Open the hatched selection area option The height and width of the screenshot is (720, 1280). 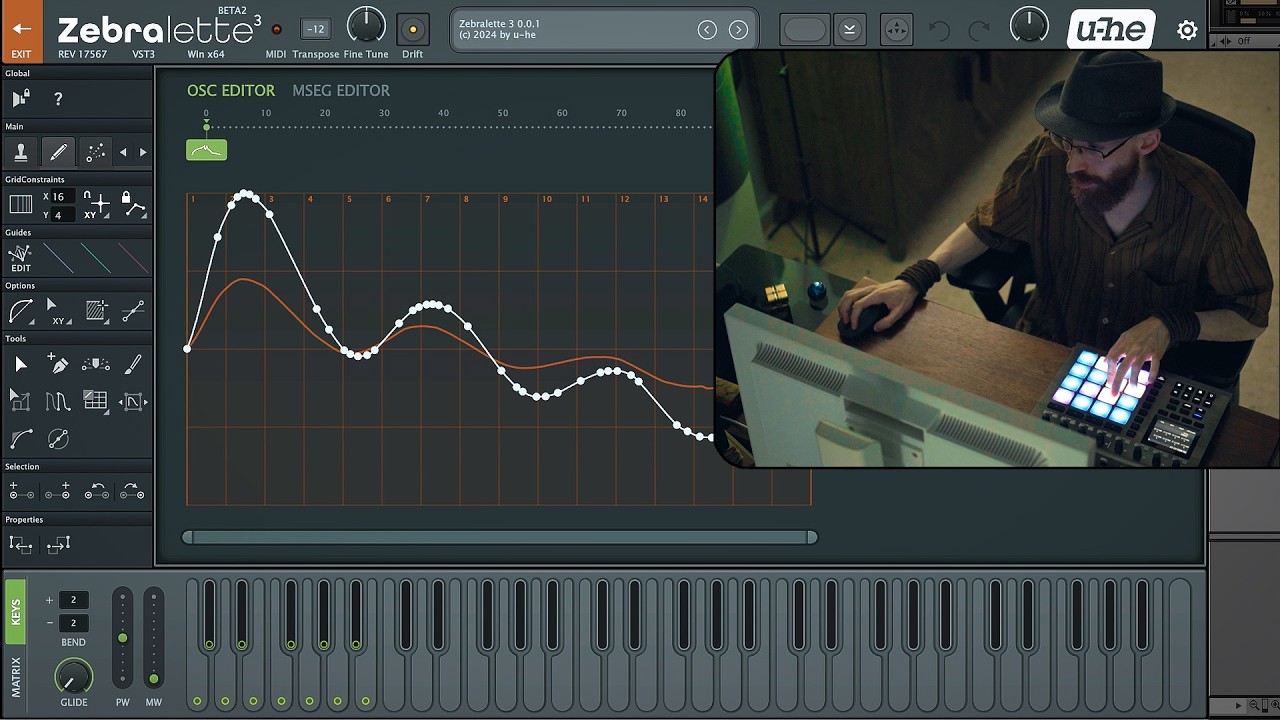coord(97,311)
